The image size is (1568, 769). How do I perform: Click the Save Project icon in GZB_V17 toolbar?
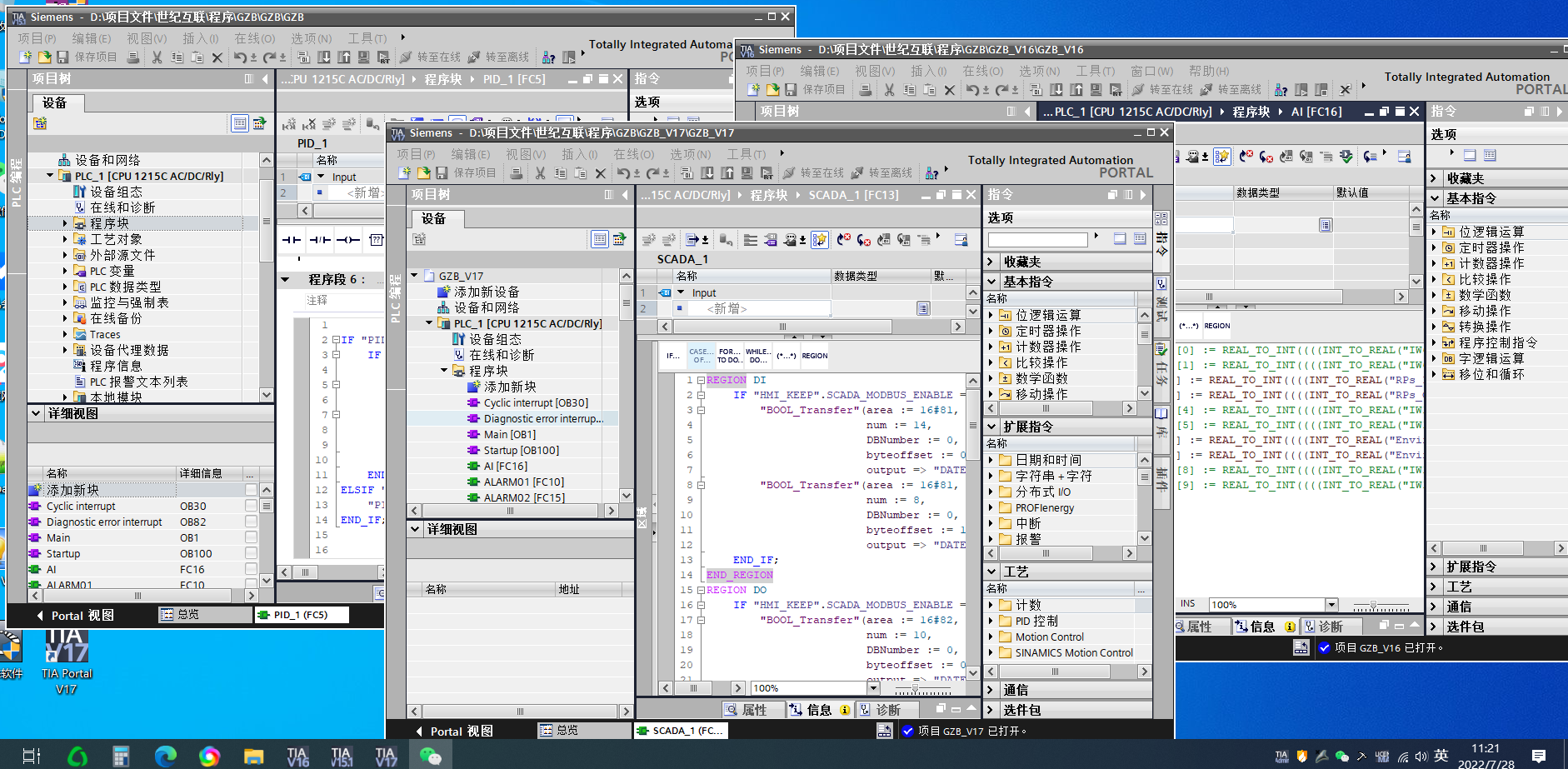(442, 173)
